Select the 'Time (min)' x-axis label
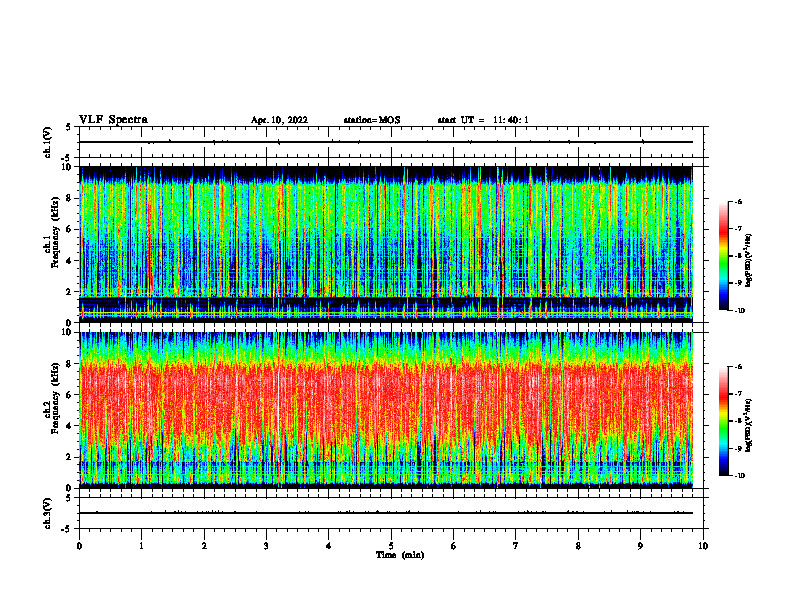Image resolution: width=792 pixels, height=612 pixels. tap(400, 555)
